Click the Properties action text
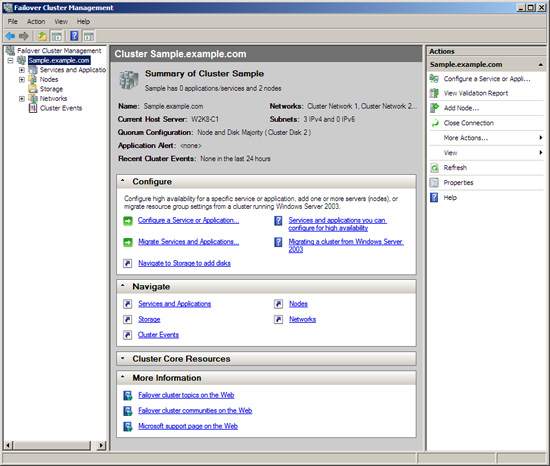This screenshot has height=466, width=550. (x=458, y=183)
